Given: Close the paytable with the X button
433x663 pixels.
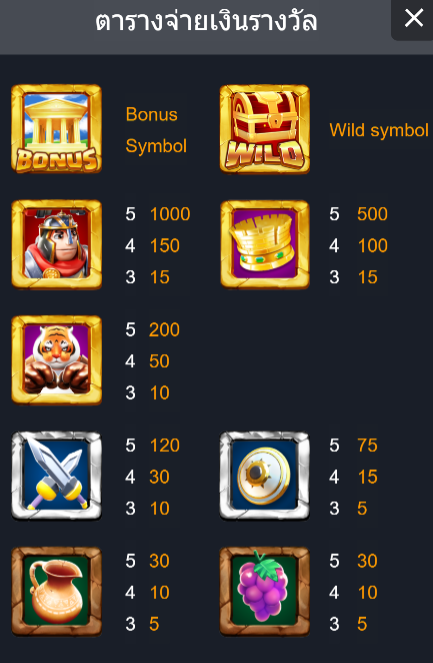Looking at the screenshot, I should (413, 19).
